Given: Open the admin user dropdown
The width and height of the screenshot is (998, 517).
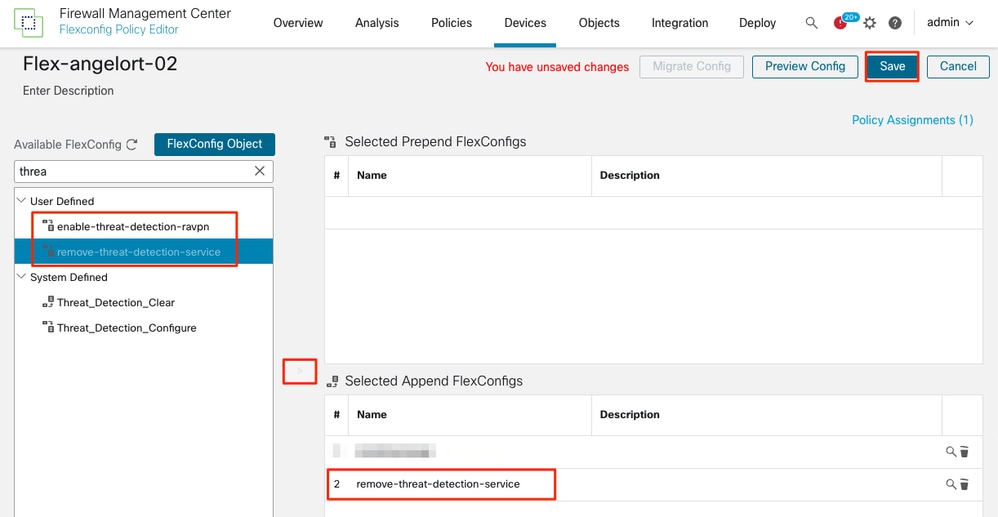Looking at the screenshot, I should [x=950, y=23].
